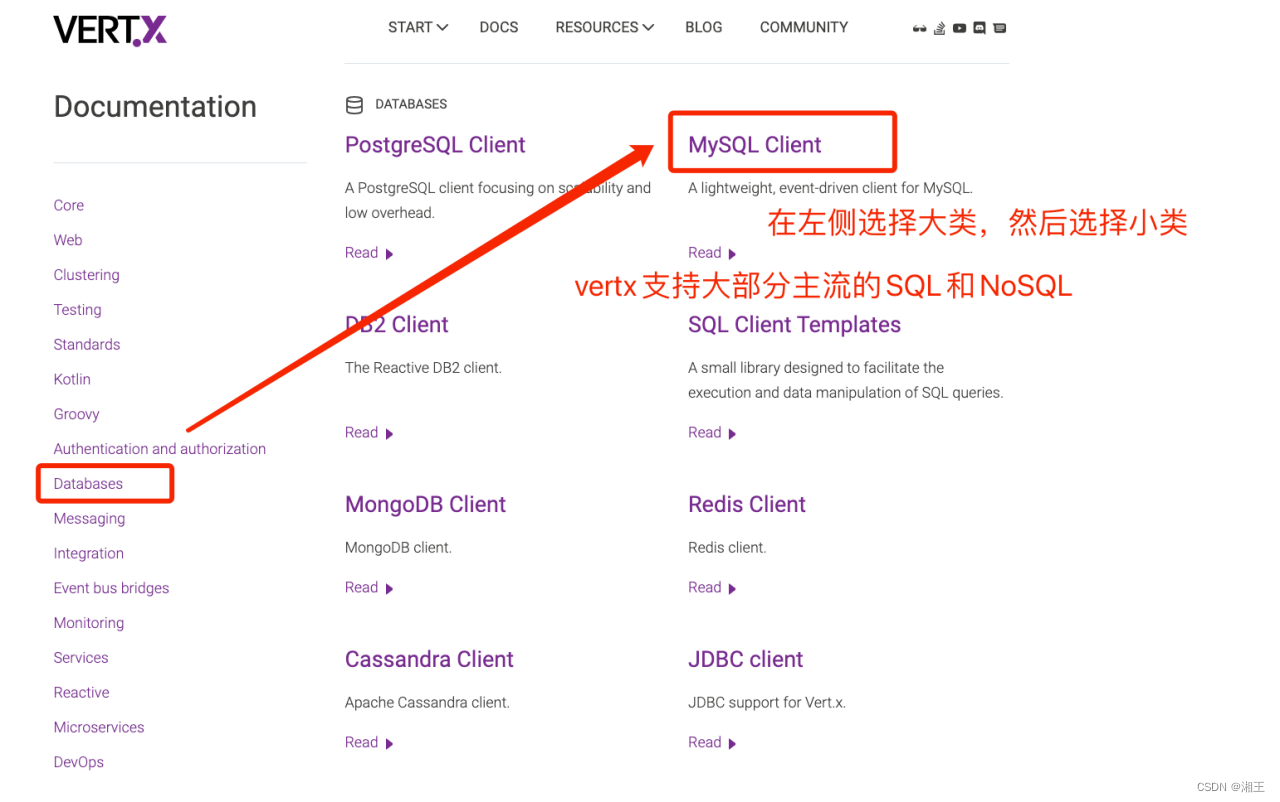This screenshot has height=802, width=1280.
Task: Open the Discord chat icon
Action: click(979, 28)
